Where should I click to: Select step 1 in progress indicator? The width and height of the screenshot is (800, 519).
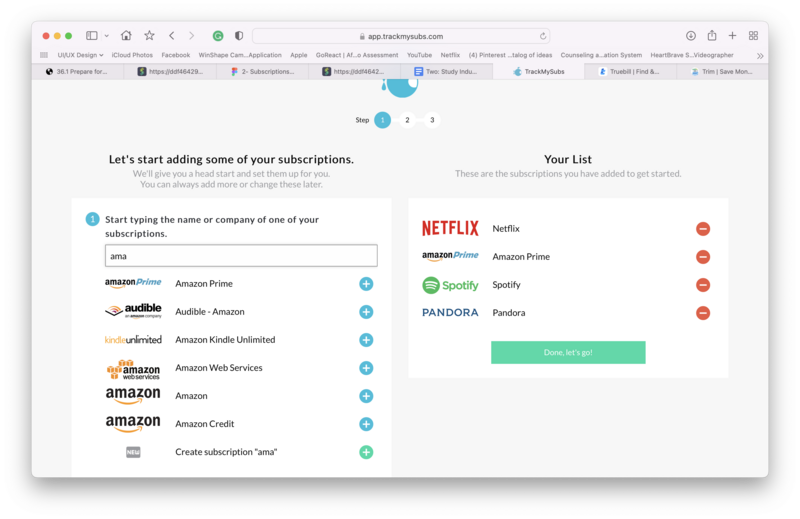(x=382, y=120)
